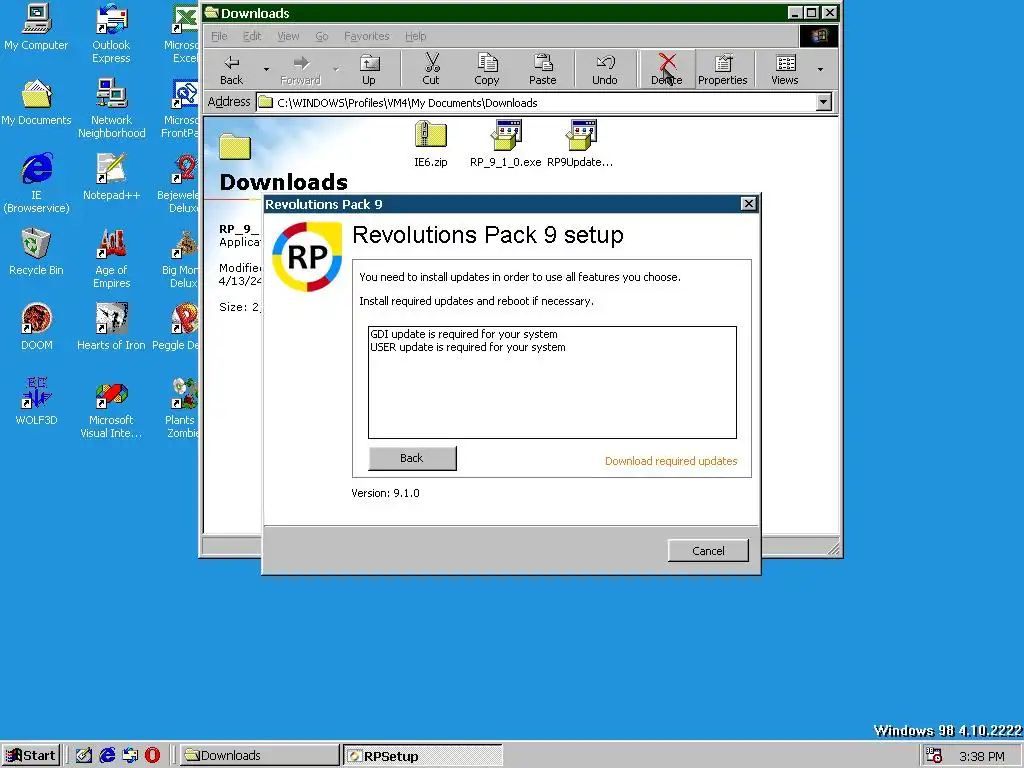Open the File menu
Screen dimensions: 1024x768
(219, 36)
